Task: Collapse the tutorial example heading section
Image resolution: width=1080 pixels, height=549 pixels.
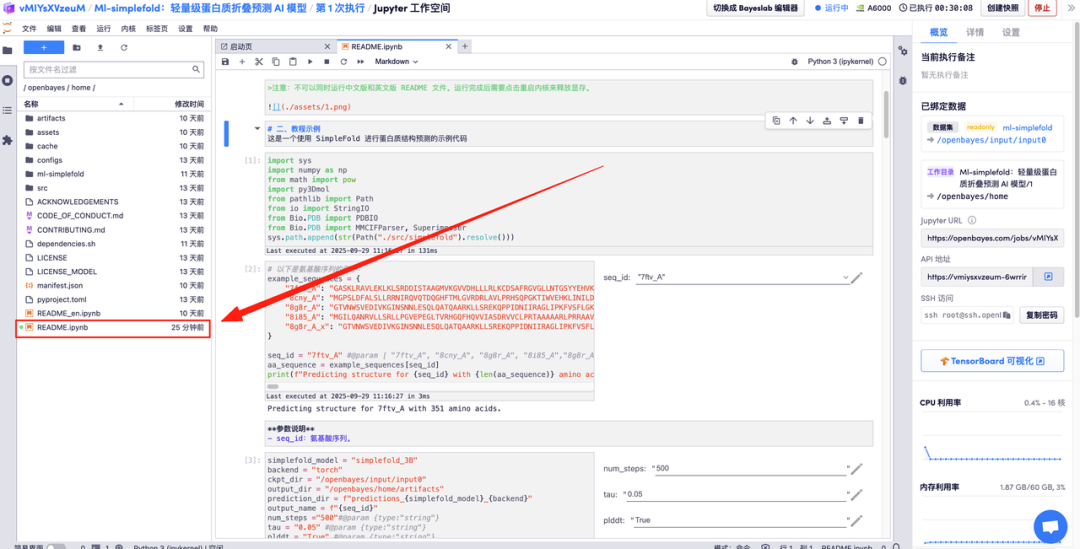Action: coord(227,133)
